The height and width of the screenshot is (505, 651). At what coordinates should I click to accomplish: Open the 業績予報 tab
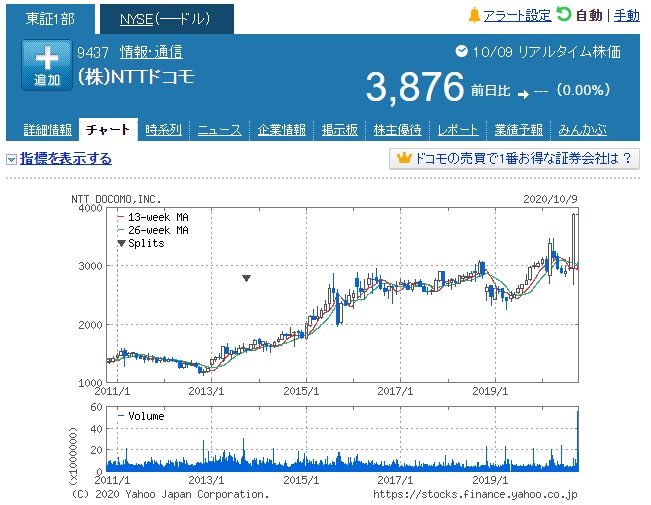click(x=518, y=130)
